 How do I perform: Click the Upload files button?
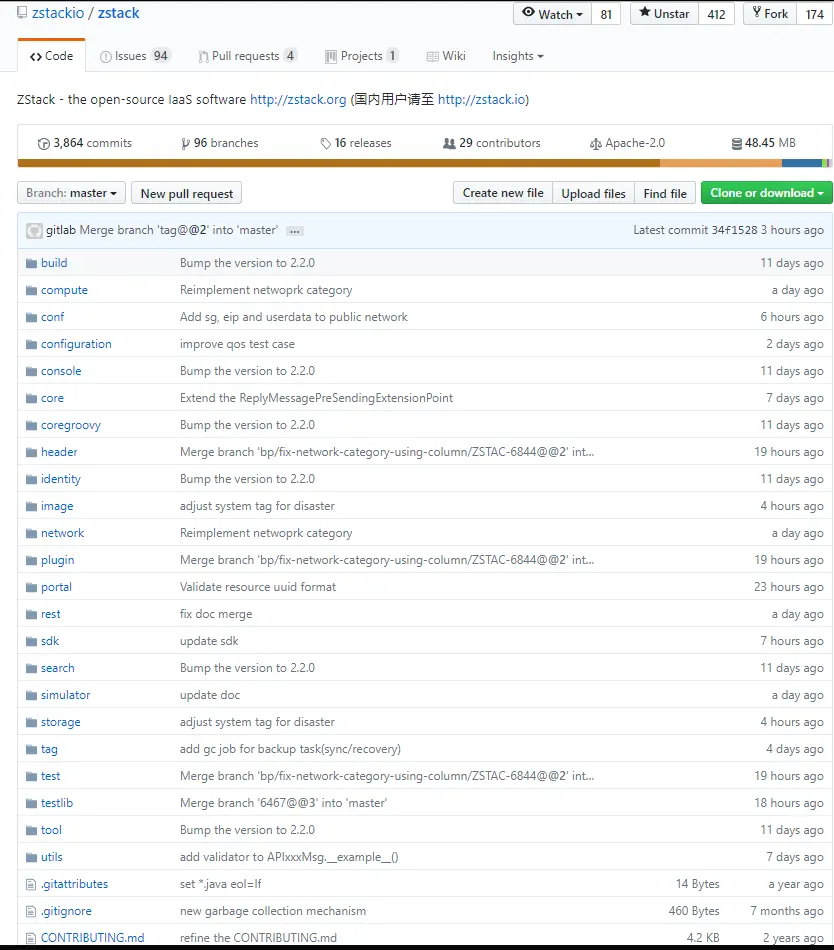pos(593,193)
